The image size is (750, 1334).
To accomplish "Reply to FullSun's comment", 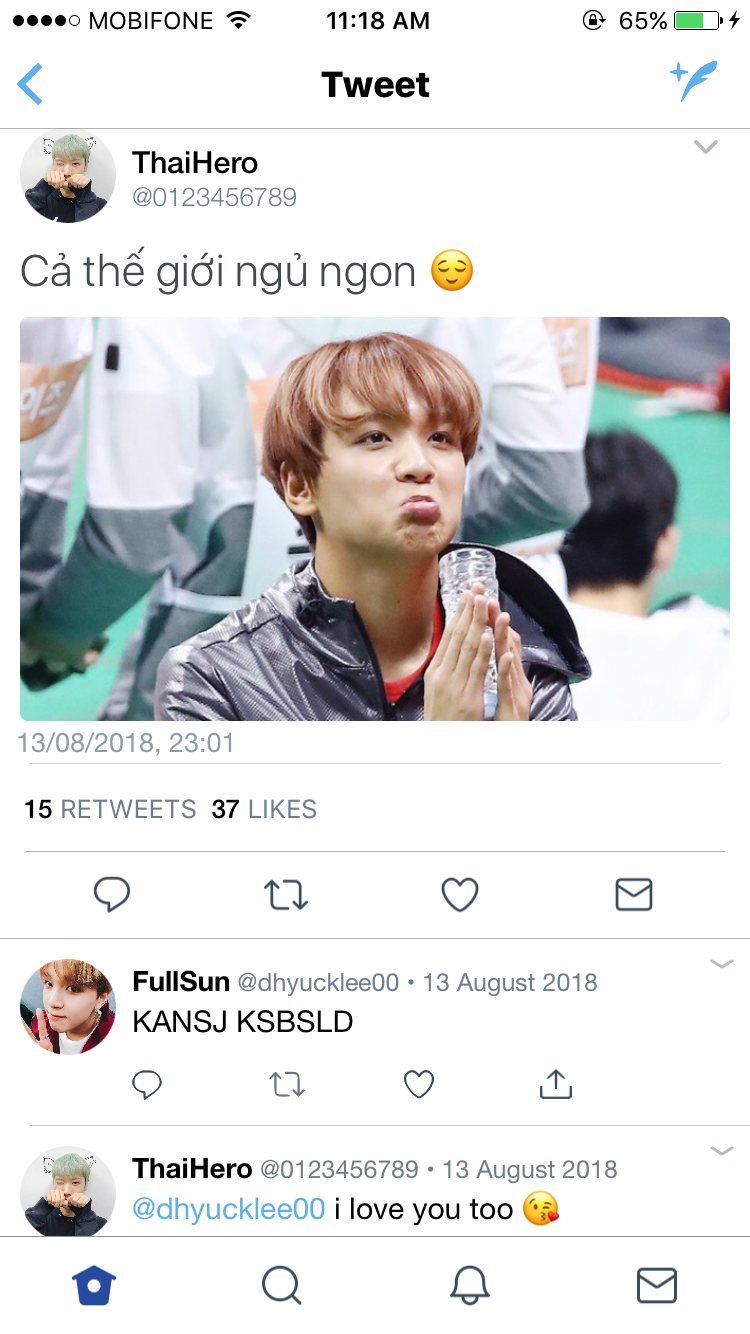I will [x=147, y=1084].
